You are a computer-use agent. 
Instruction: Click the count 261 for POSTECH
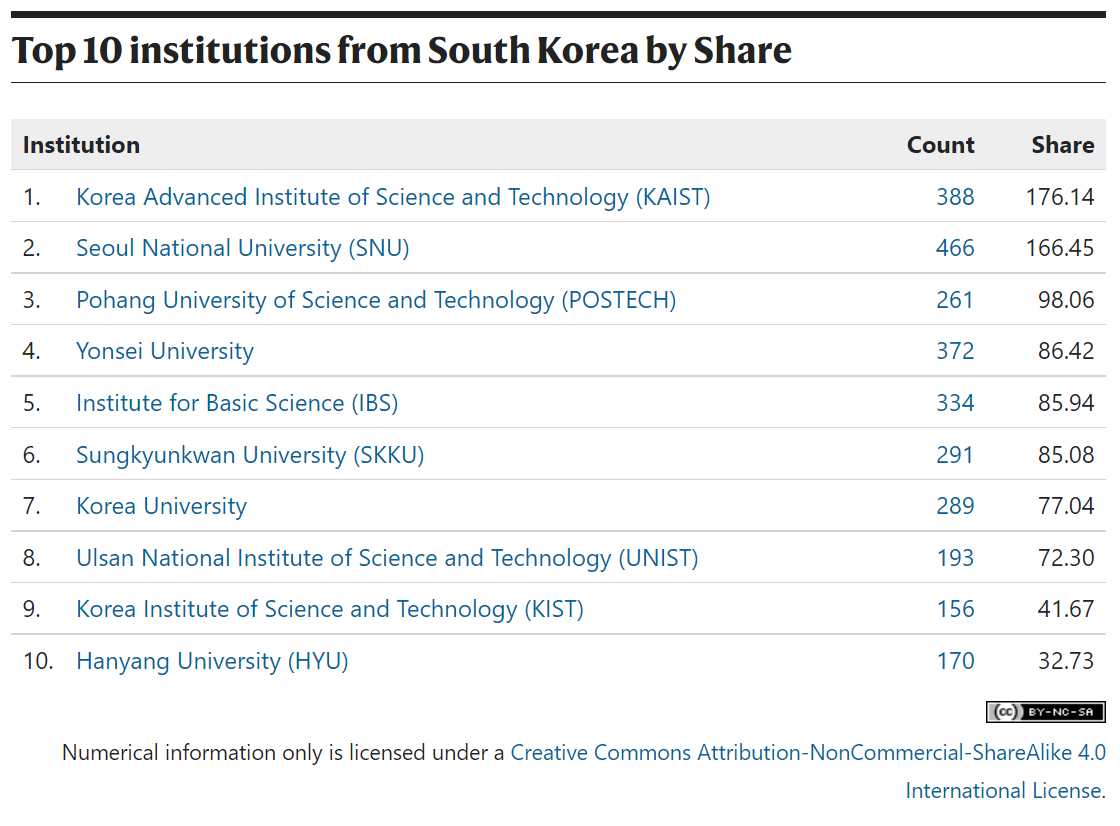click(x=958, y=300)
